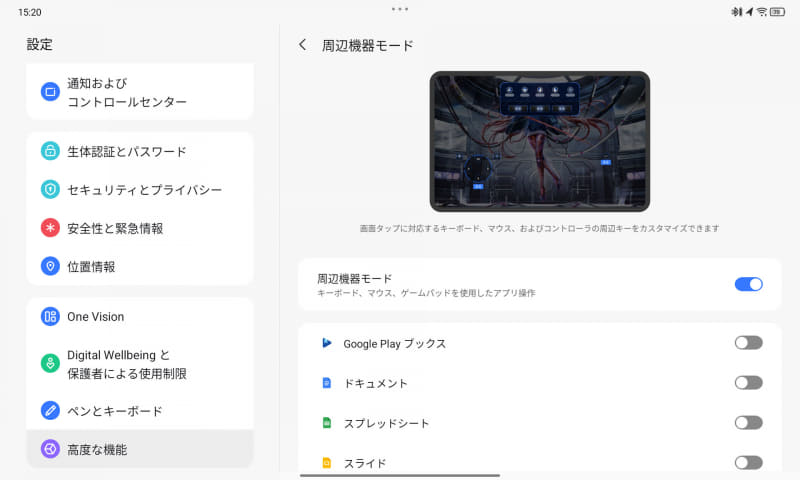The height and width of the screenshot is (480, 800).
Task: Click the Google Slides app icon
Action: (327, 463)
